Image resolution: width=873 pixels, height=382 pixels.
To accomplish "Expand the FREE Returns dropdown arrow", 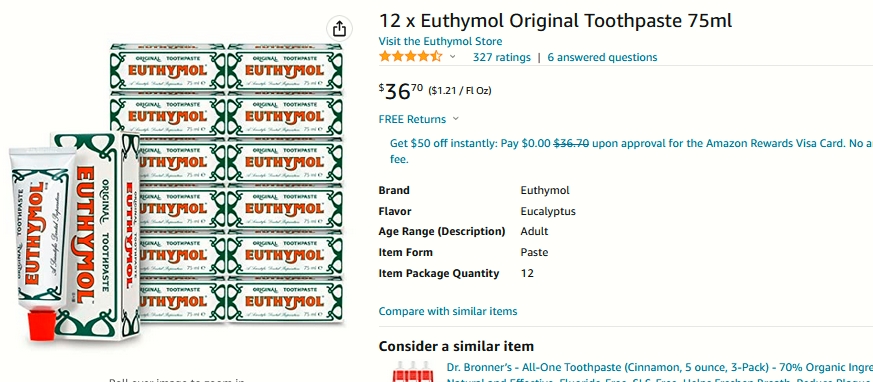I will [x=455, y=119].
